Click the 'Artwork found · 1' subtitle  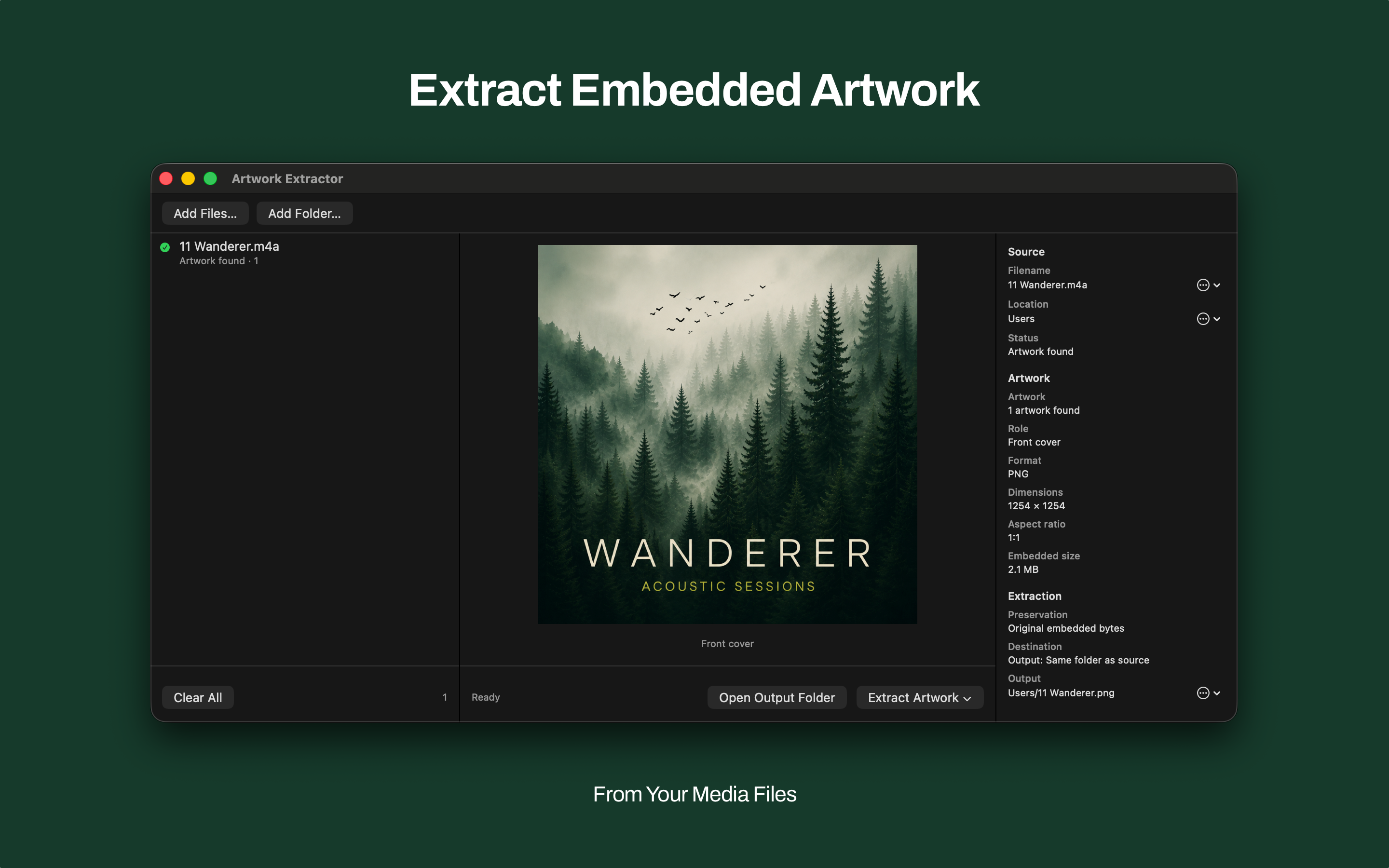point(218,261)
